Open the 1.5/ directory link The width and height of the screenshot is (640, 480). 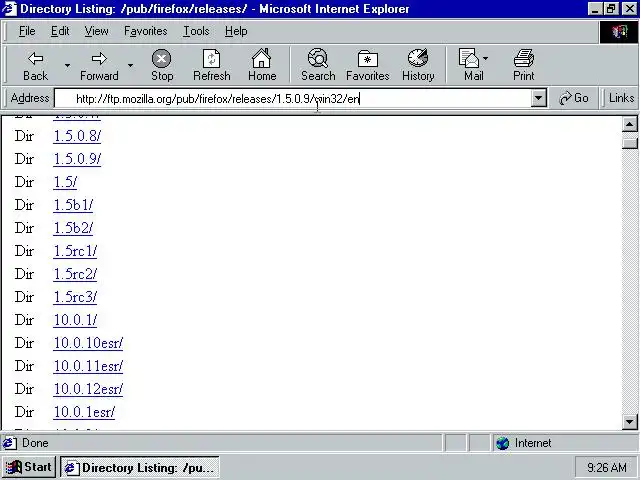(x=65, y=182)
